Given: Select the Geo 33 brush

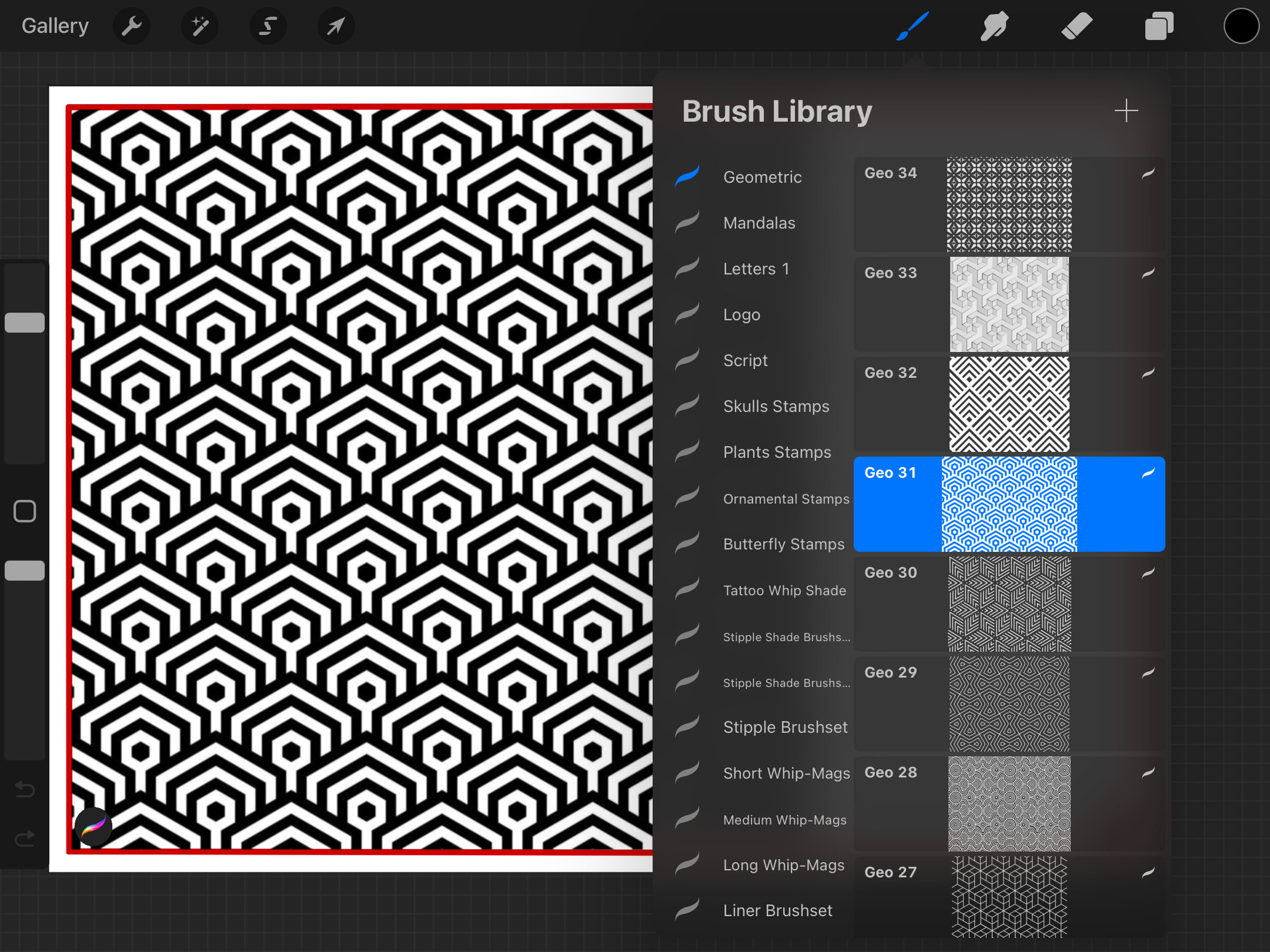Looking at the screenshot, I should tap(1009, 304).
